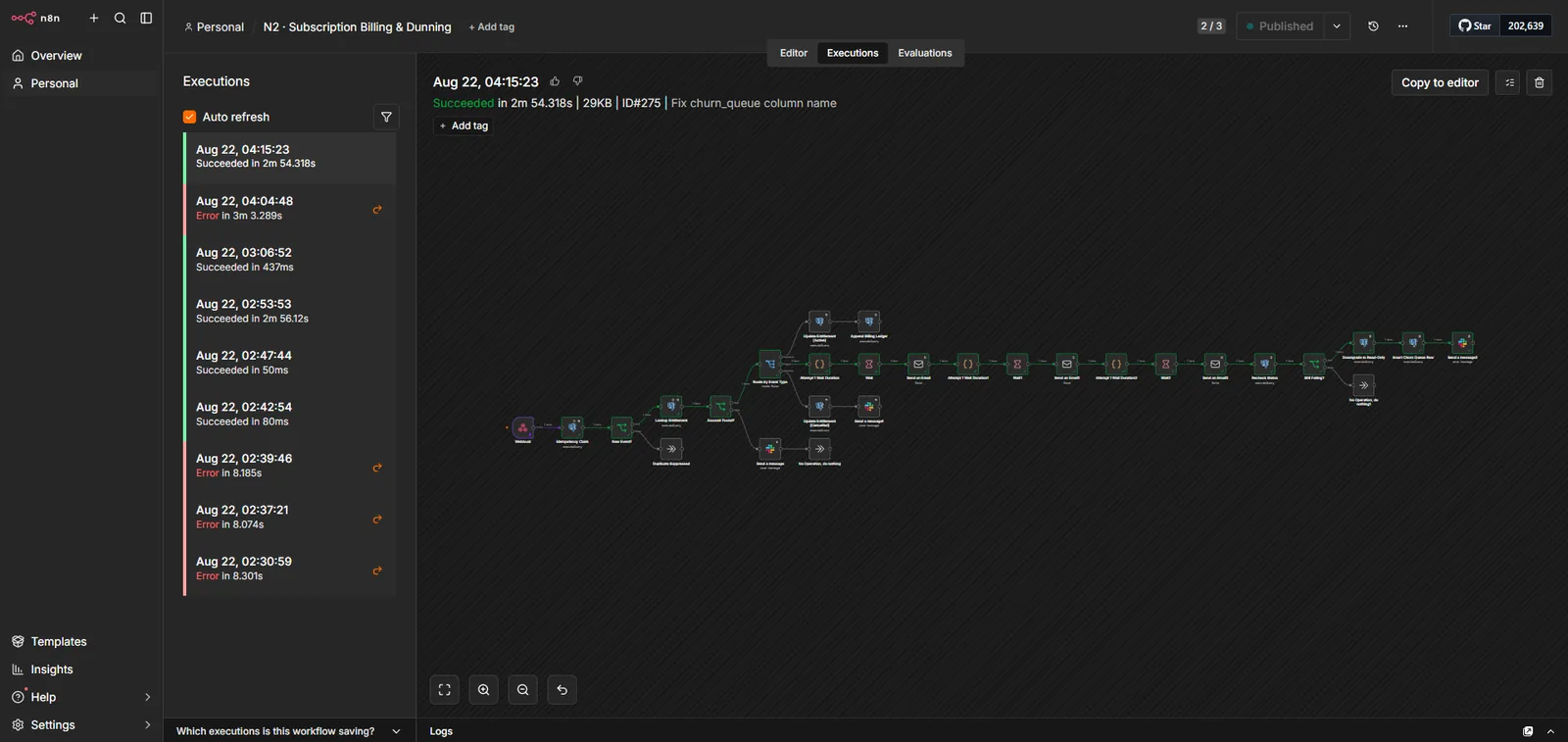The image size is (1568, 742).
Task: Open the workflow more options menu
Action: click(1402, 26)
